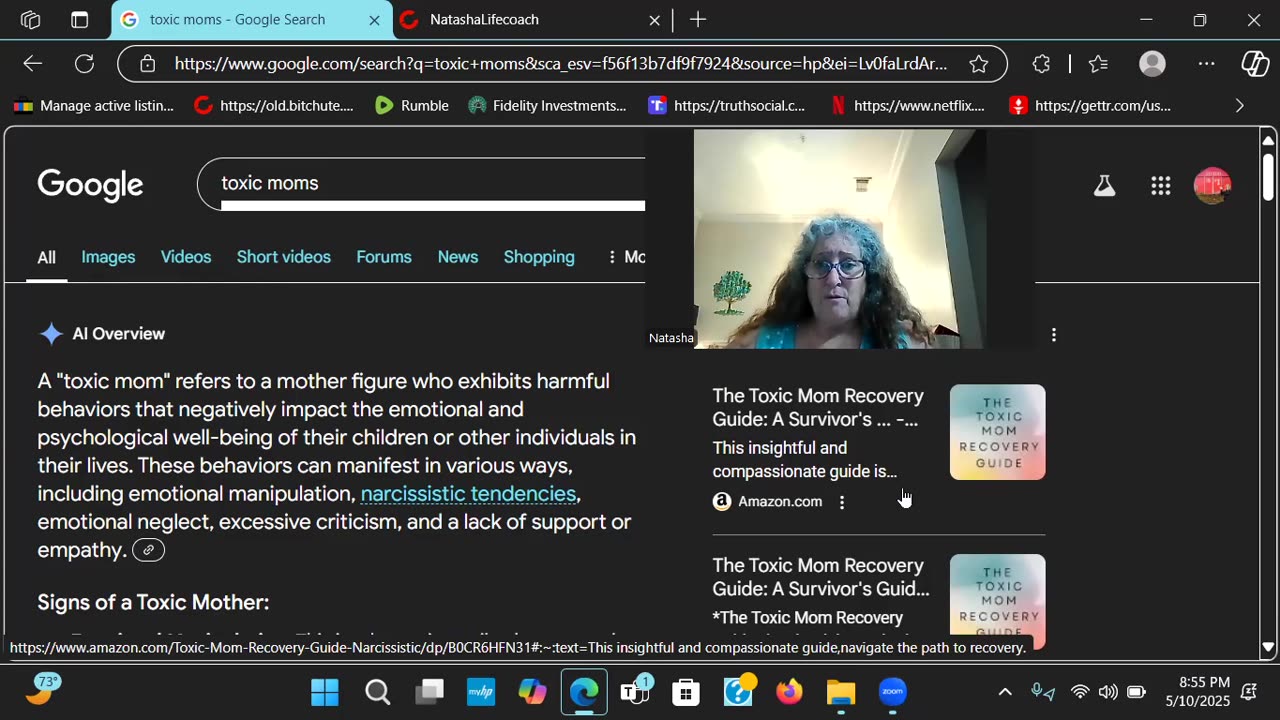Go to the Google logo homepage
This screenshot has width=1280, height=720.
tap(90, 185)
